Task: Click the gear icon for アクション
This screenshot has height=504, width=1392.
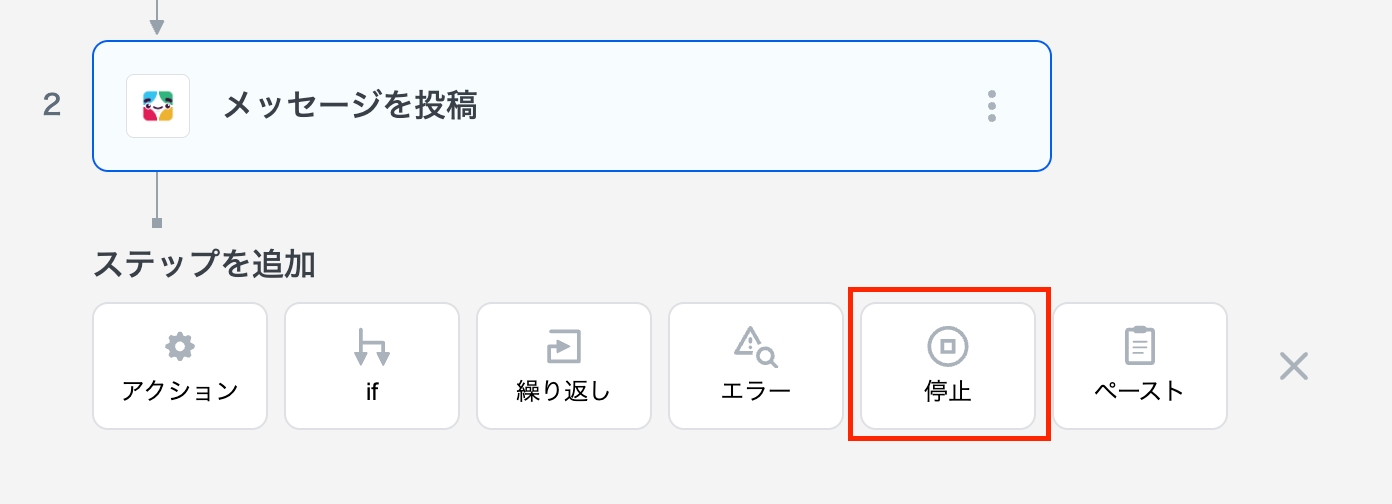Action: tap(180, 347)
